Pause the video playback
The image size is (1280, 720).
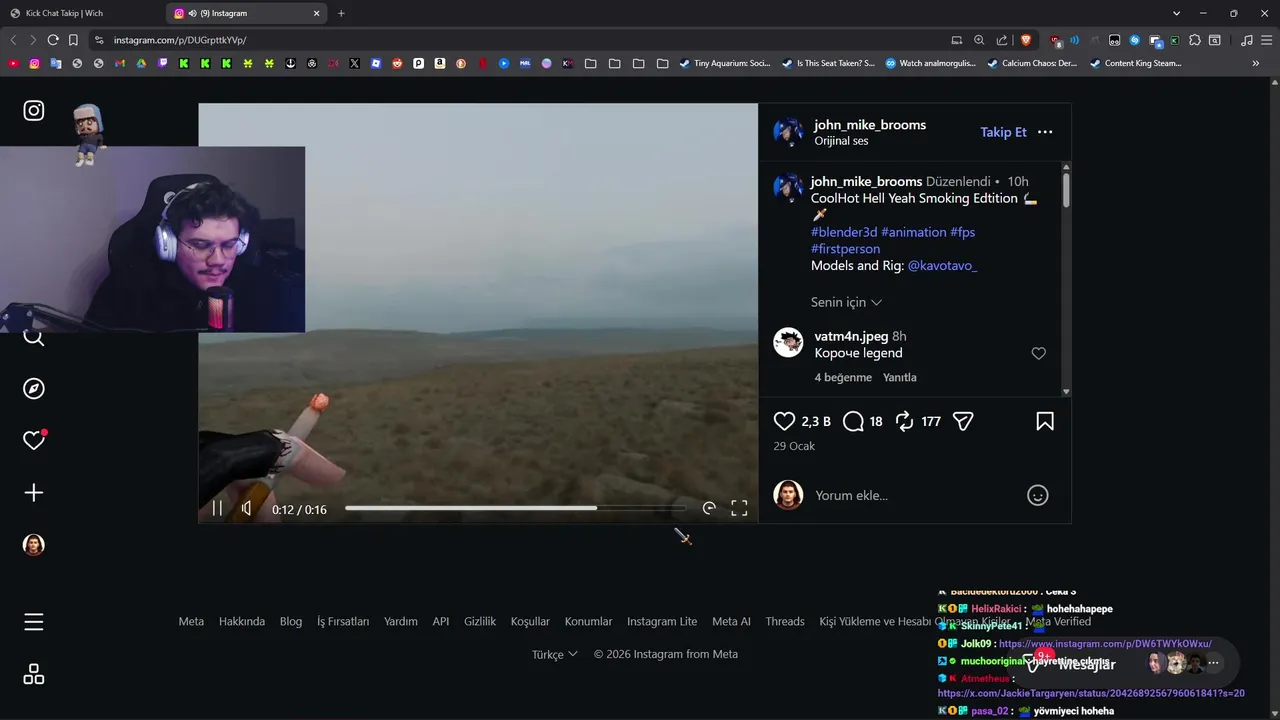coord(217,508)
